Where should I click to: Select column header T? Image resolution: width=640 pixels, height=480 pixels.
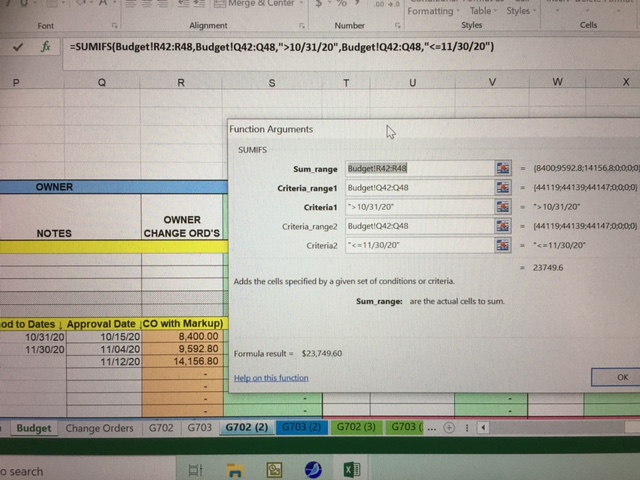pos(346,83)
